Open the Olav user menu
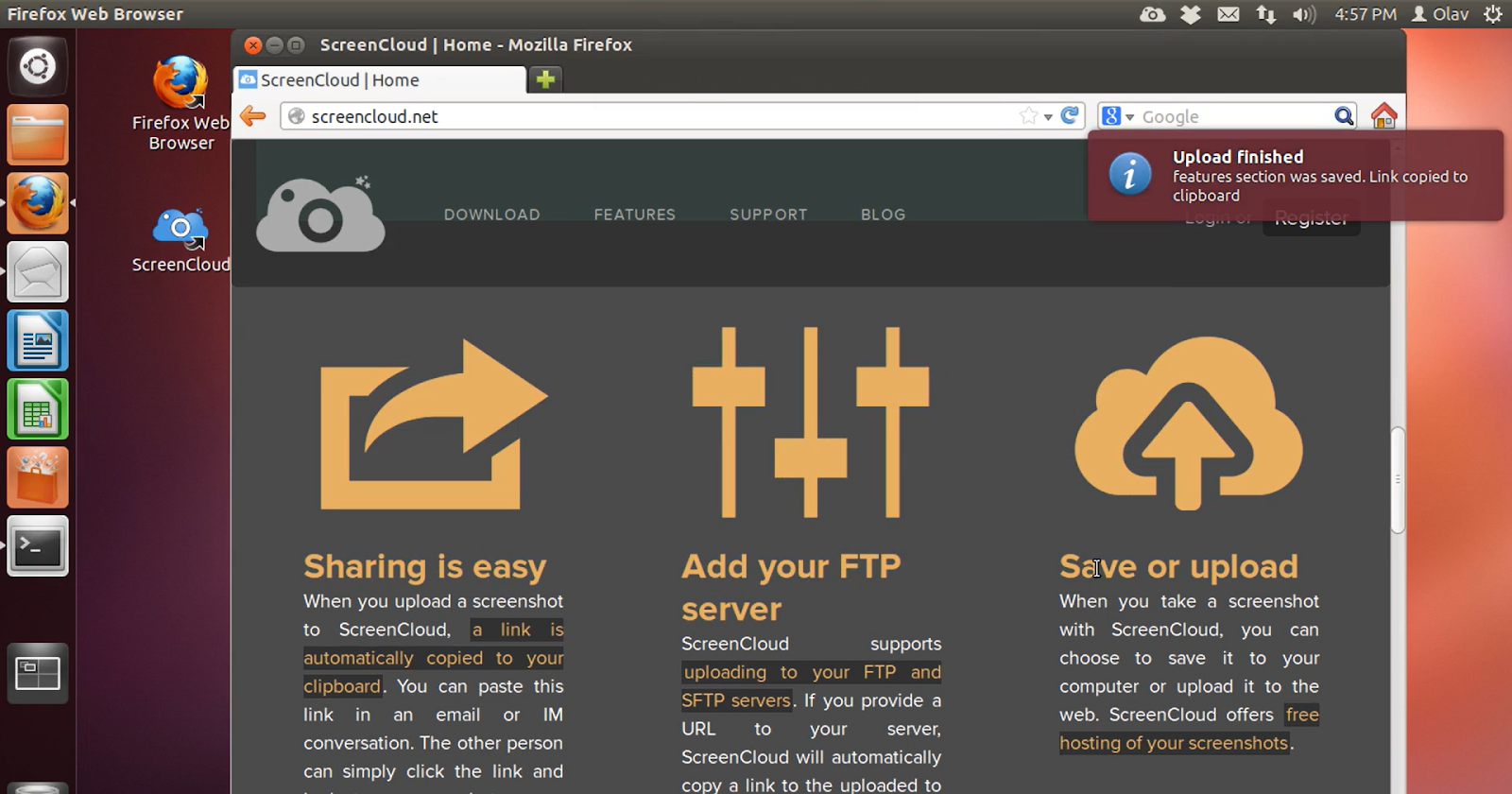 (1440, 14)
